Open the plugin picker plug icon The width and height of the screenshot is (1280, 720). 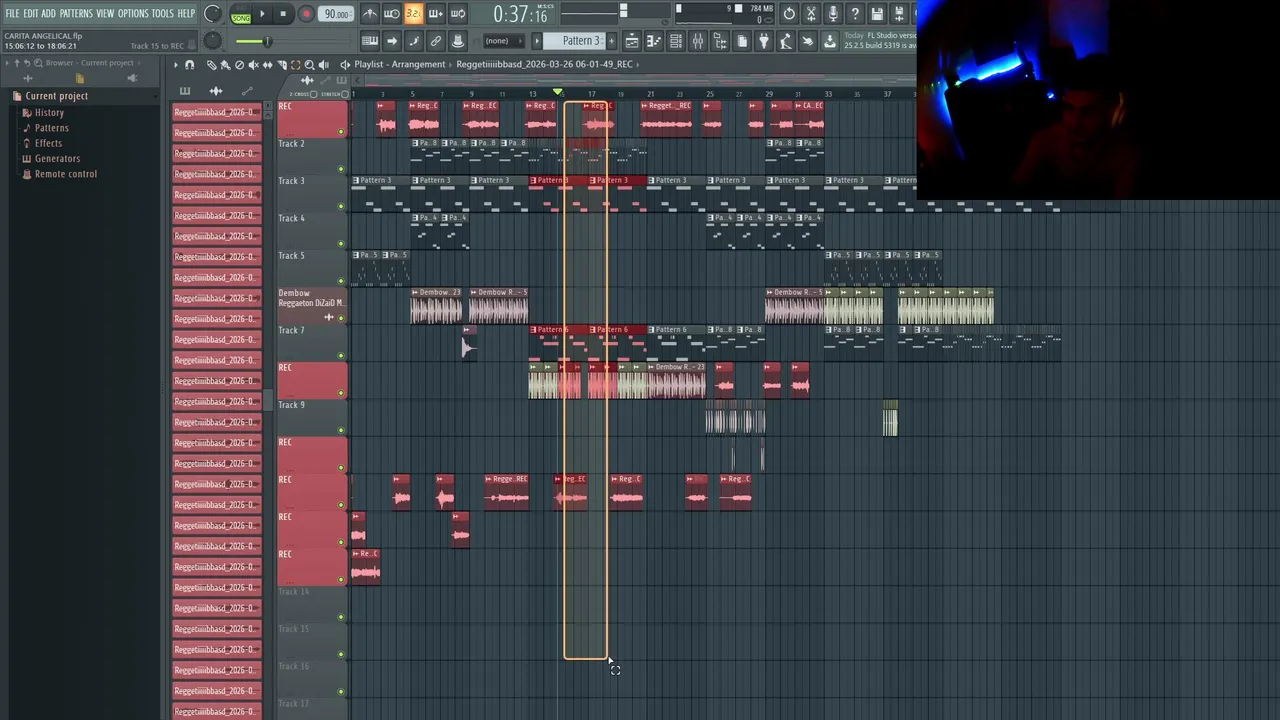click(x=764, y=41)
